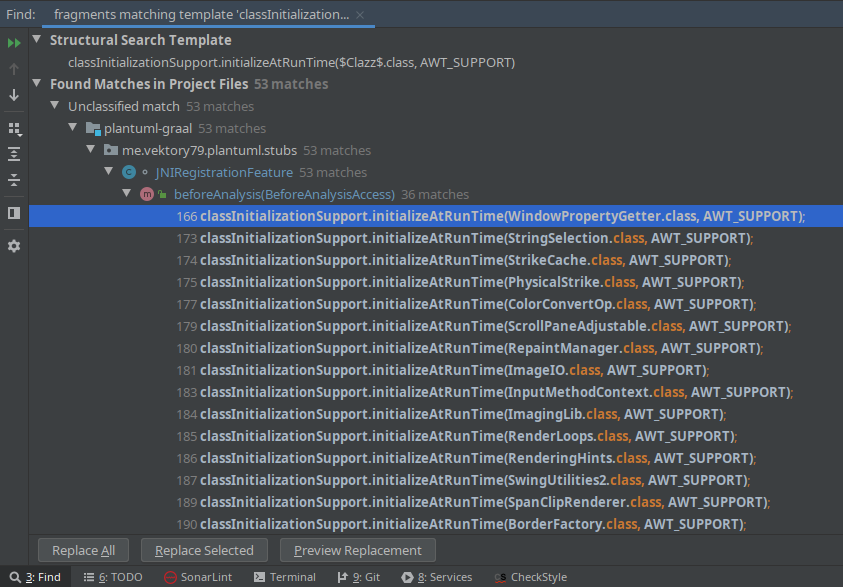Close the fragments matching template tab
This screenshot has width=843, height=587.
[x=360, y=15]
